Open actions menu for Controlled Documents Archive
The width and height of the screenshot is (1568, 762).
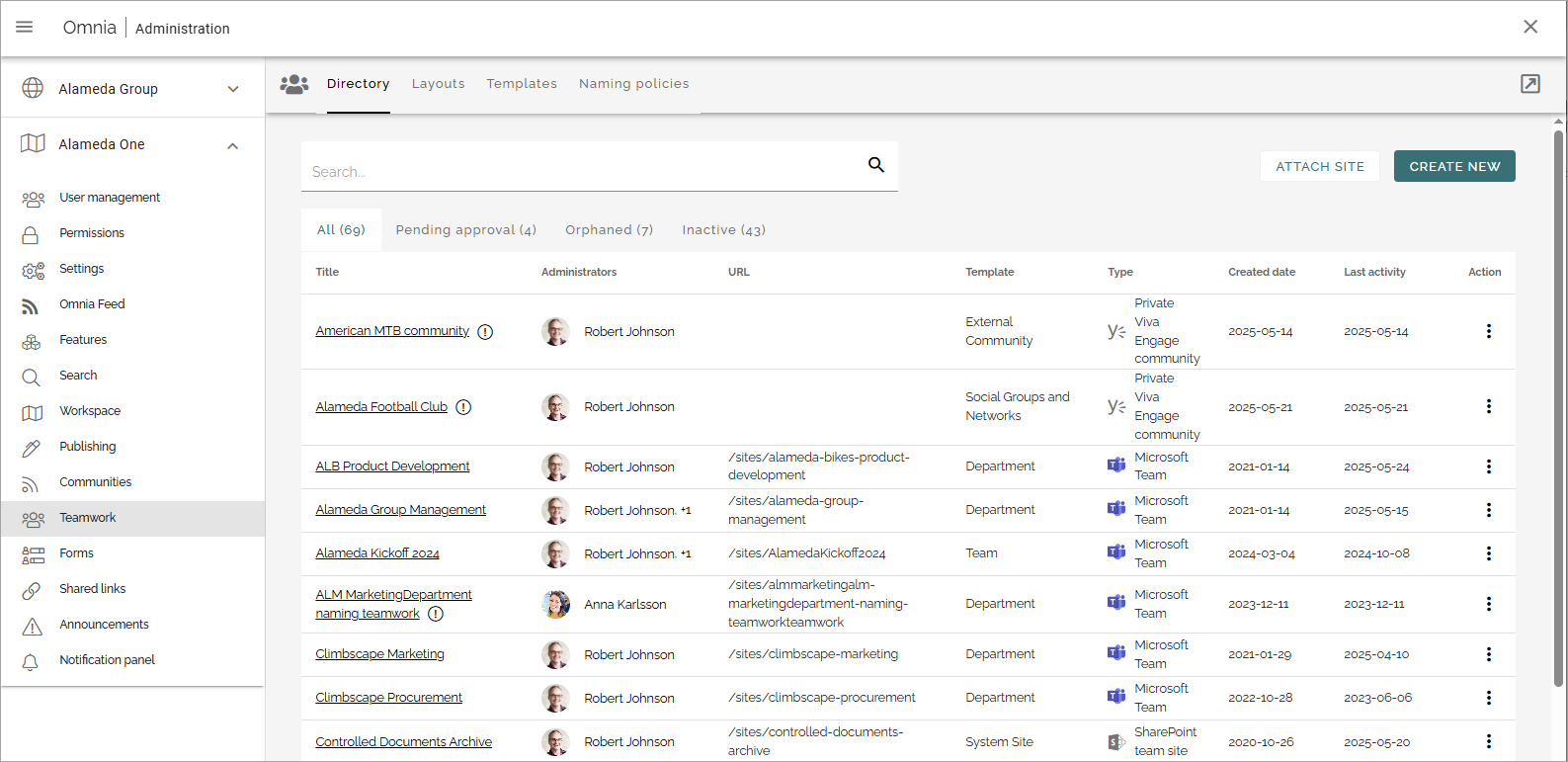point(1489,741)
